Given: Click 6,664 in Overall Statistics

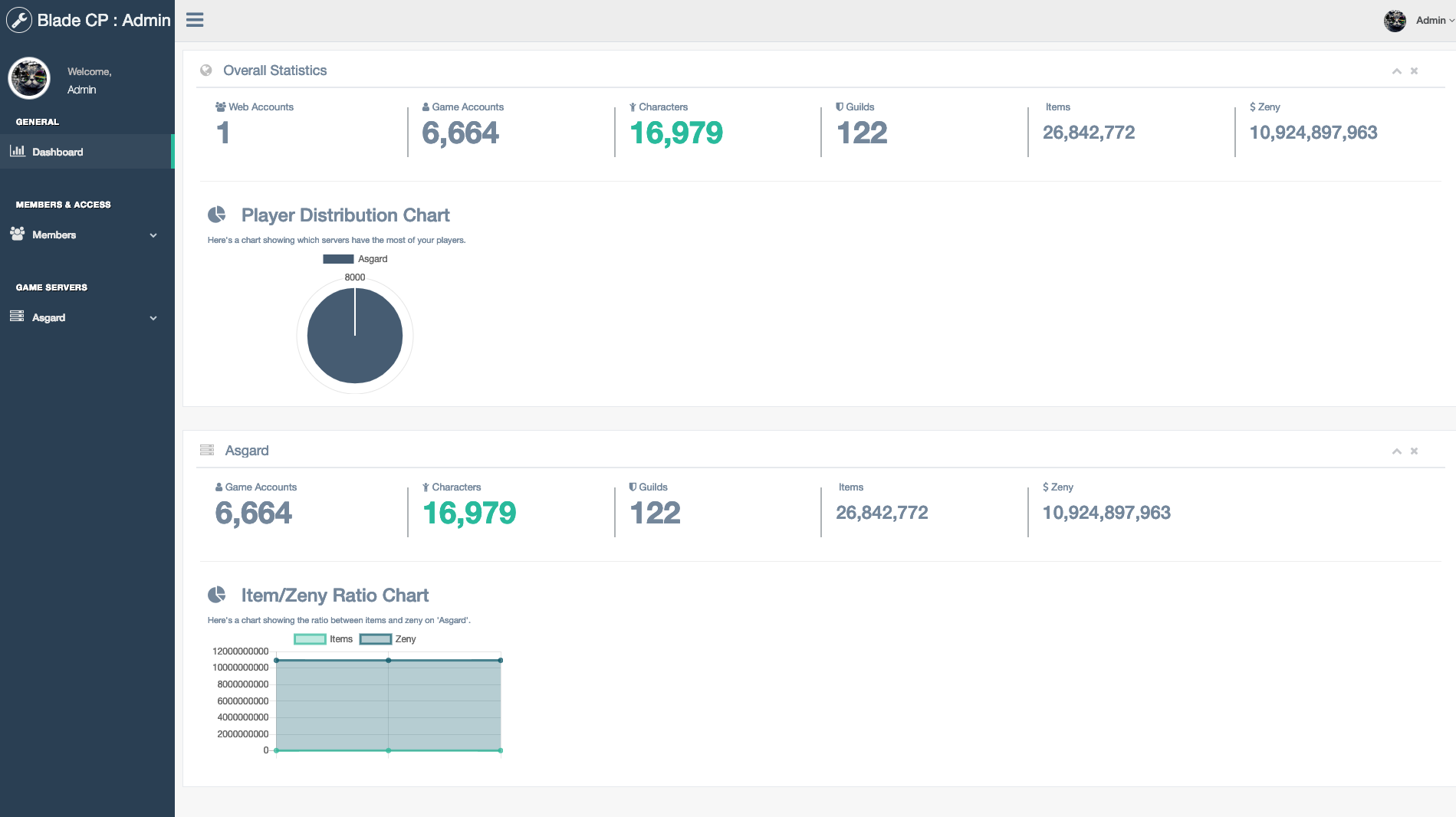Looking at the screenshot, I should 460,133.
